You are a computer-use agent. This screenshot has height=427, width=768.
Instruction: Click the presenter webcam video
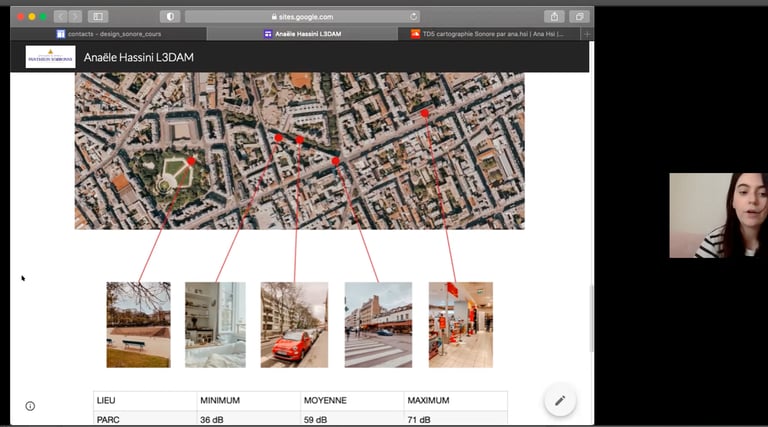tap(719, 215)
